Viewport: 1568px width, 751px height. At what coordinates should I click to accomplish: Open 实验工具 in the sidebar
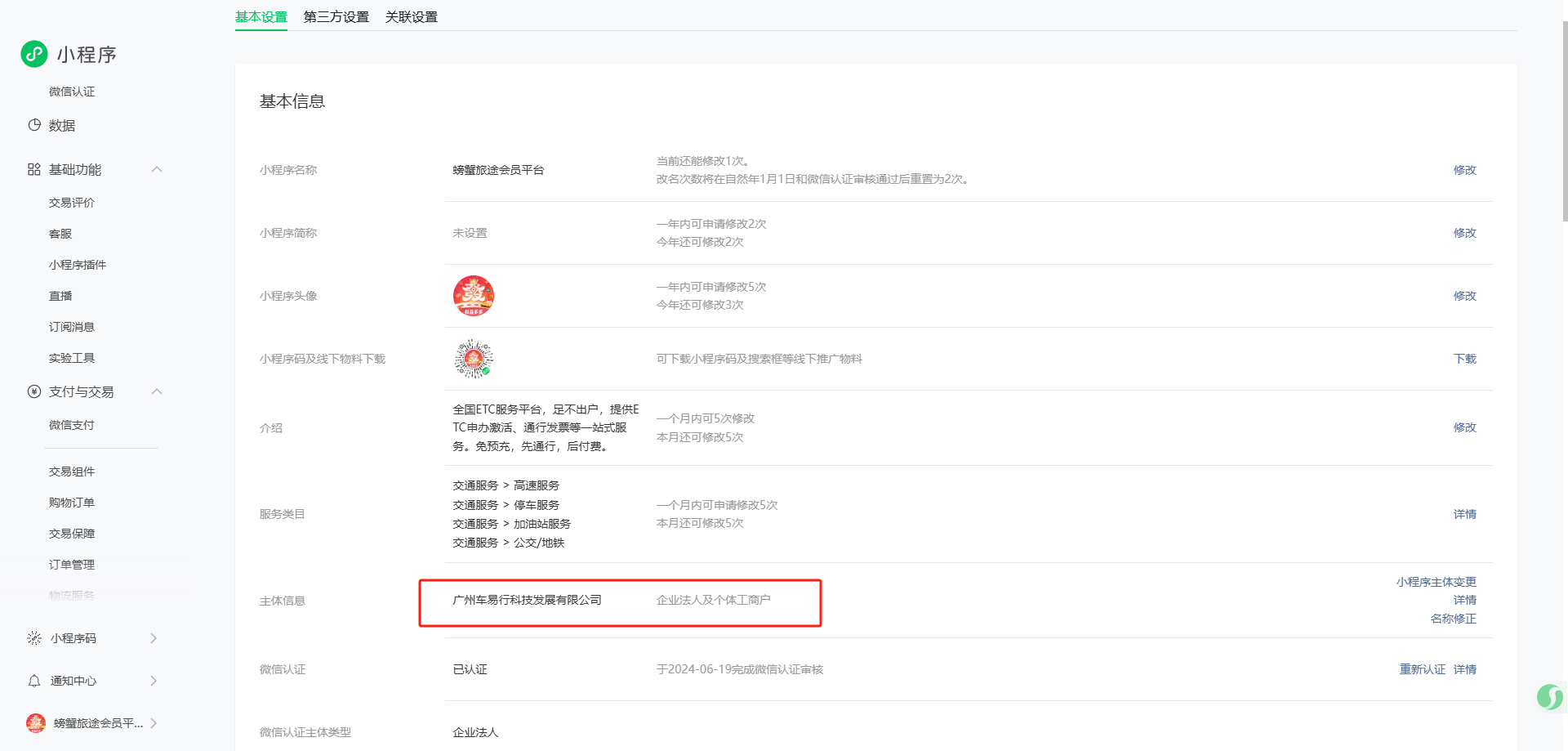tap(72, 358)
